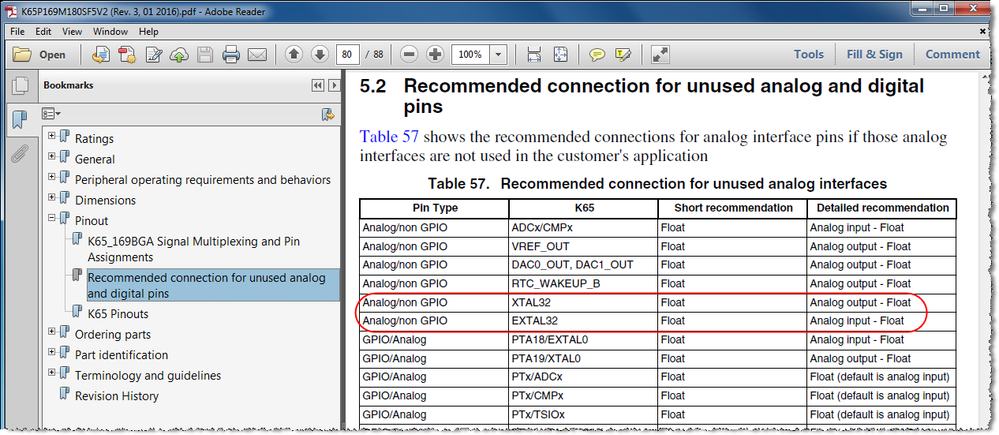The image size is (999, 435).
Task: Open the Comment pane
Action: coord(952,54)
